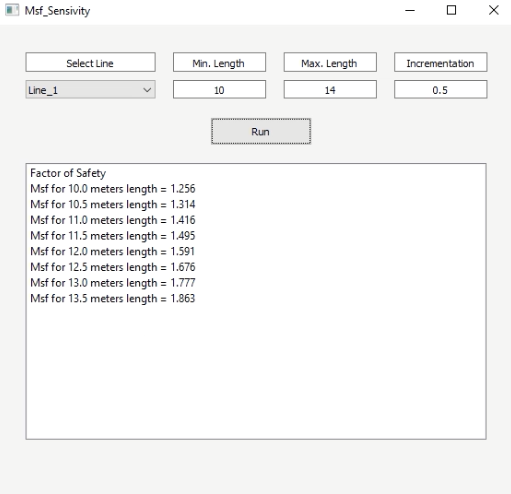Click the Incrementation label box
This screenshot has width=511, height=494.
click(x=441, y=62)
